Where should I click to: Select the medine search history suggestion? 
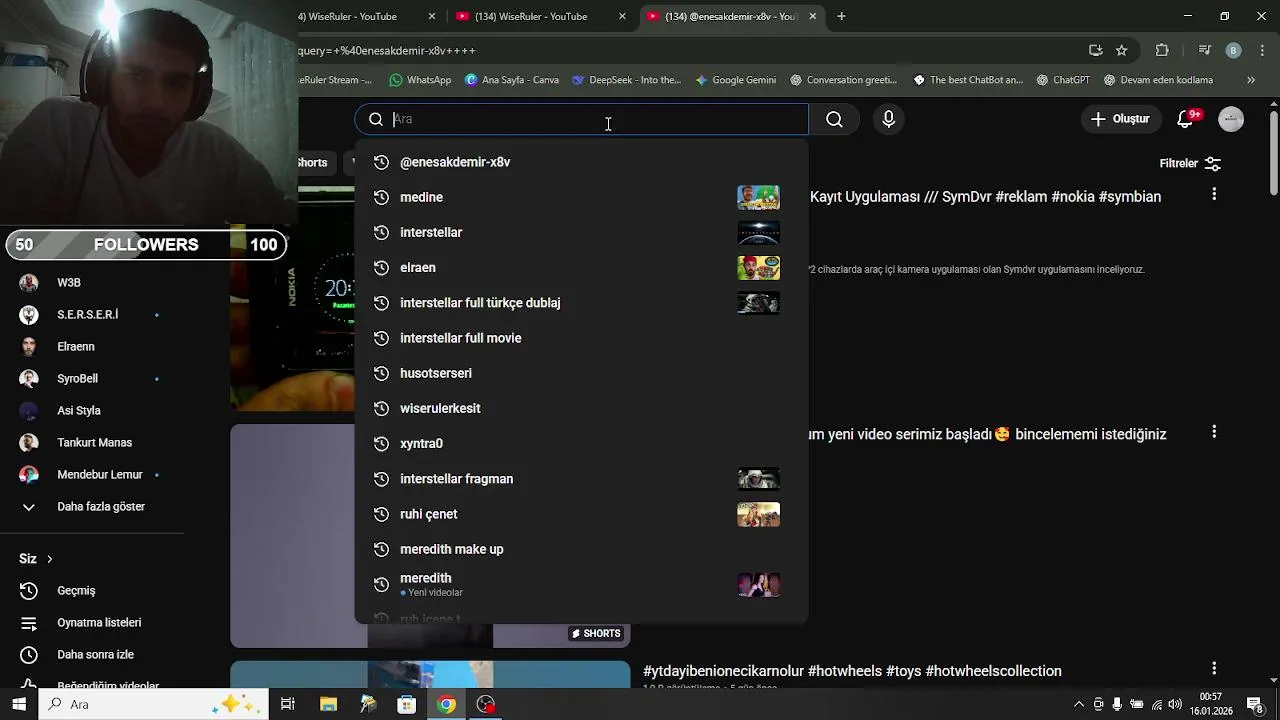tap(581, 197)
